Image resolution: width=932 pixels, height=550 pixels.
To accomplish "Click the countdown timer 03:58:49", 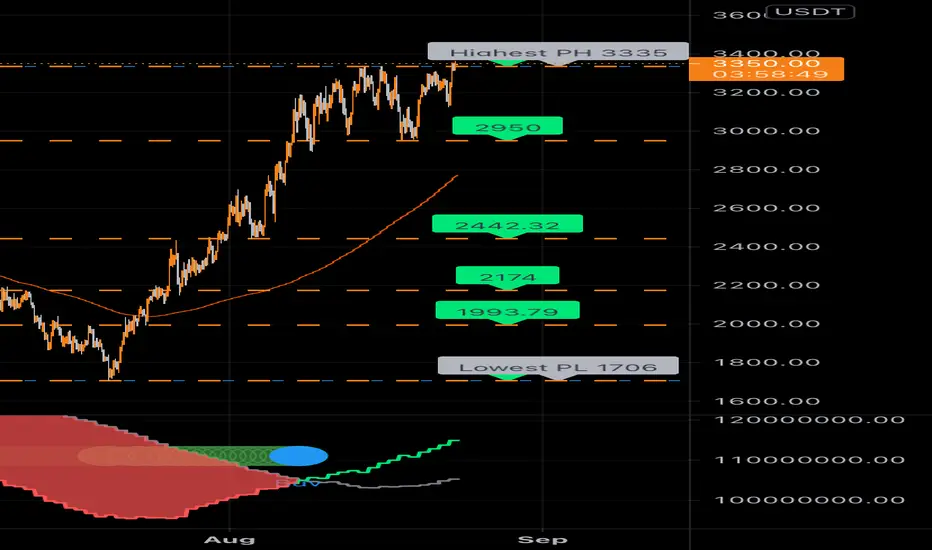I will coord(770,74).
